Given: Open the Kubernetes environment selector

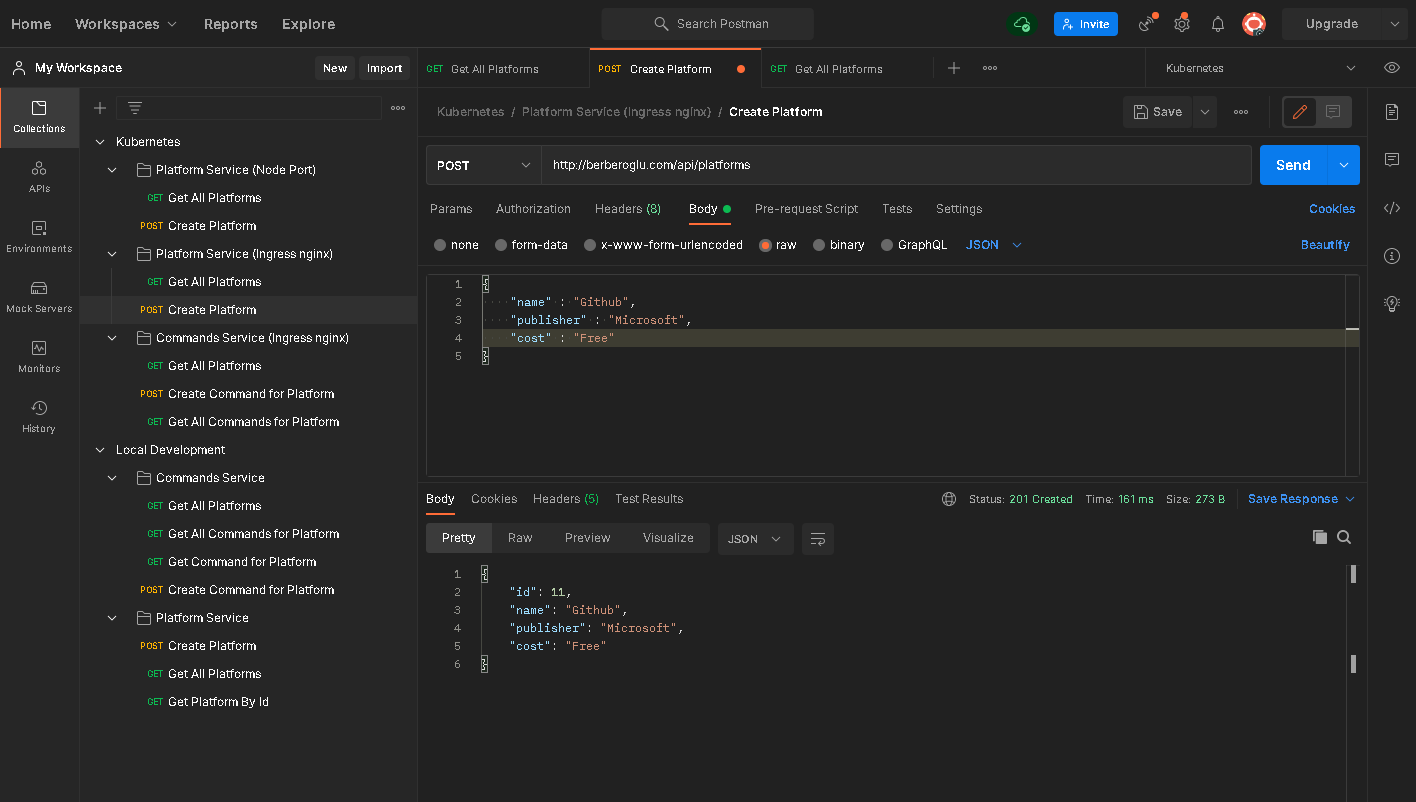Looking at the screenshot, I should (x=1260, y=69).
